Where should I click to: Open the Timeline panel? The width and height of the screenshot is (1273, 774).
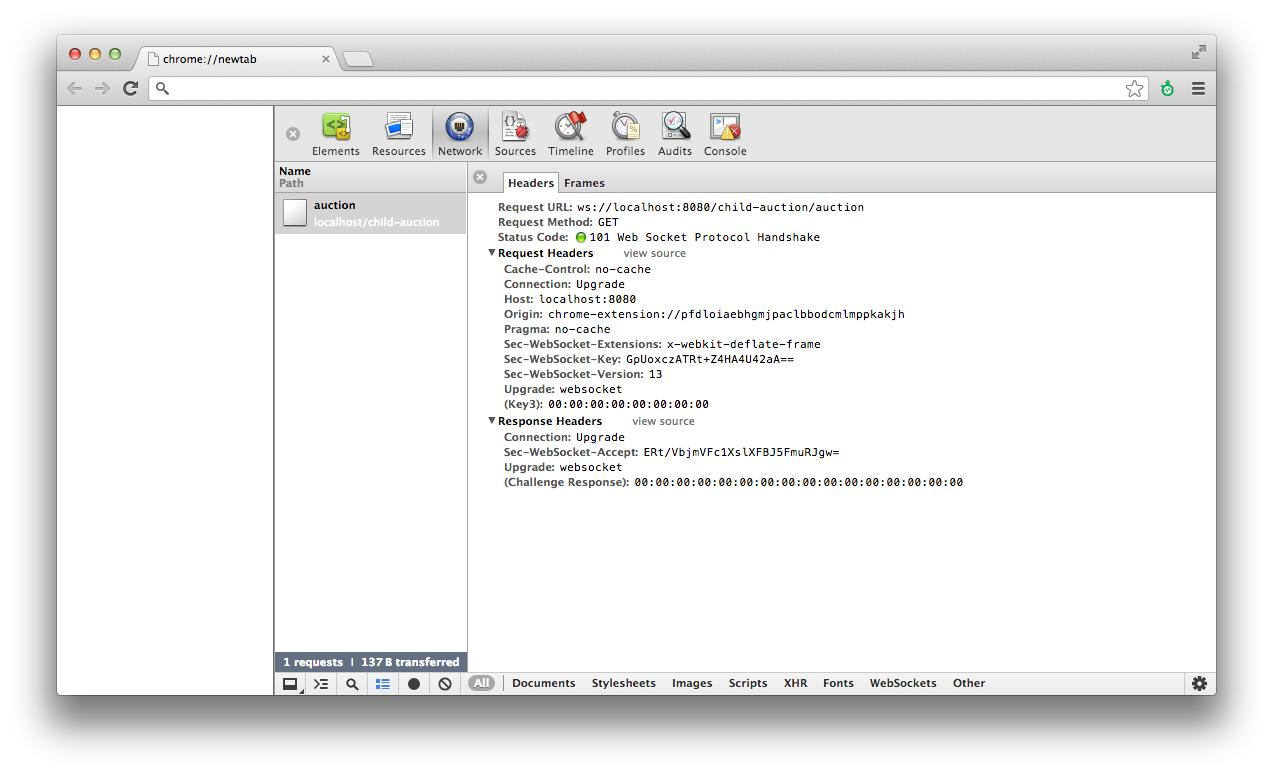570,134
